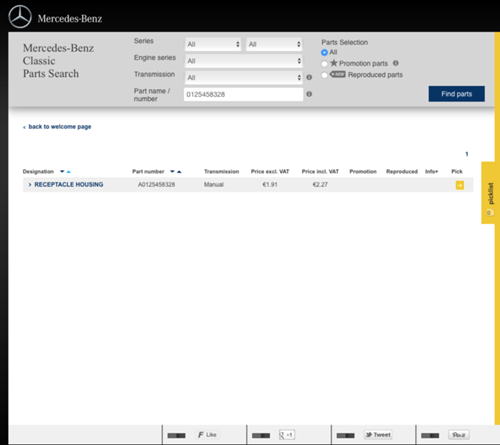Expand the RECEPTACLE HOUSING row chevron
Screen dimensions: 500x445
click(x=30, y=185)
